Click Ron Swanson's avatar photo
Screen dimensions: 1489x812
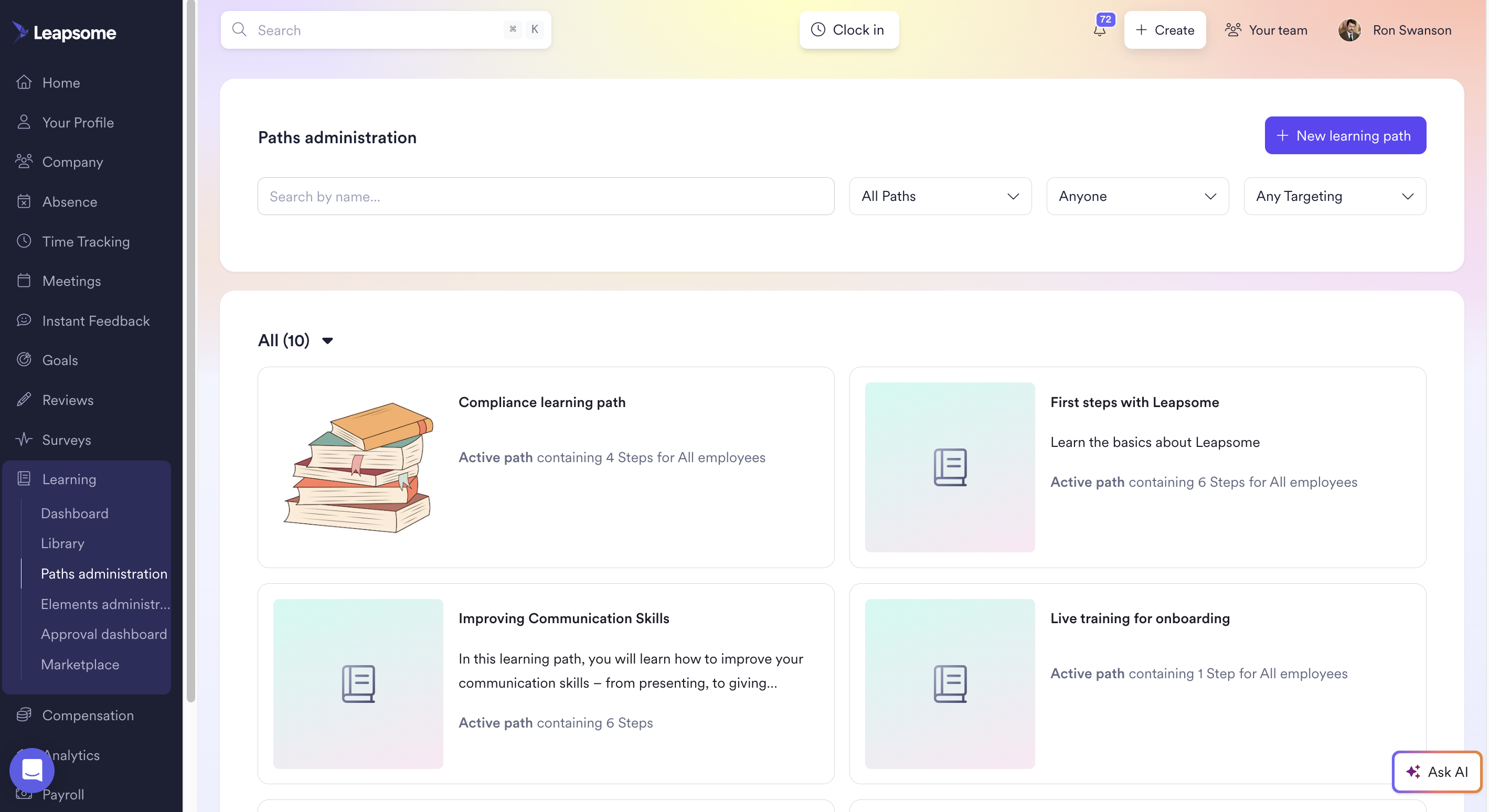[1349, 30]
